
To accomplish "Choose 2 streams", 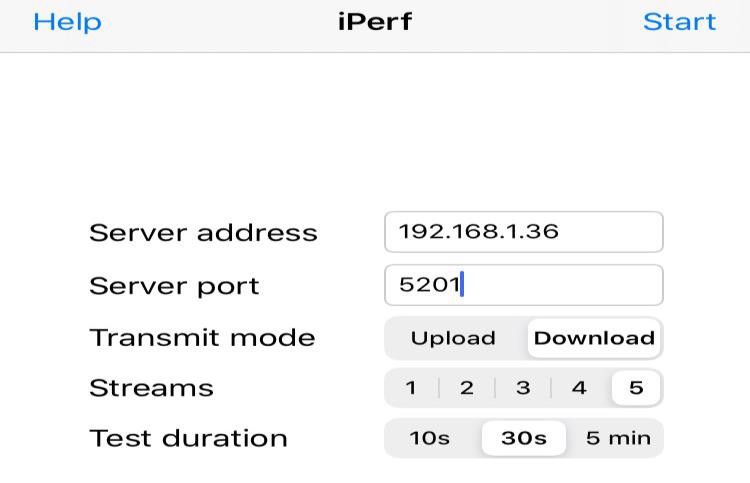I will click(467, 388).
